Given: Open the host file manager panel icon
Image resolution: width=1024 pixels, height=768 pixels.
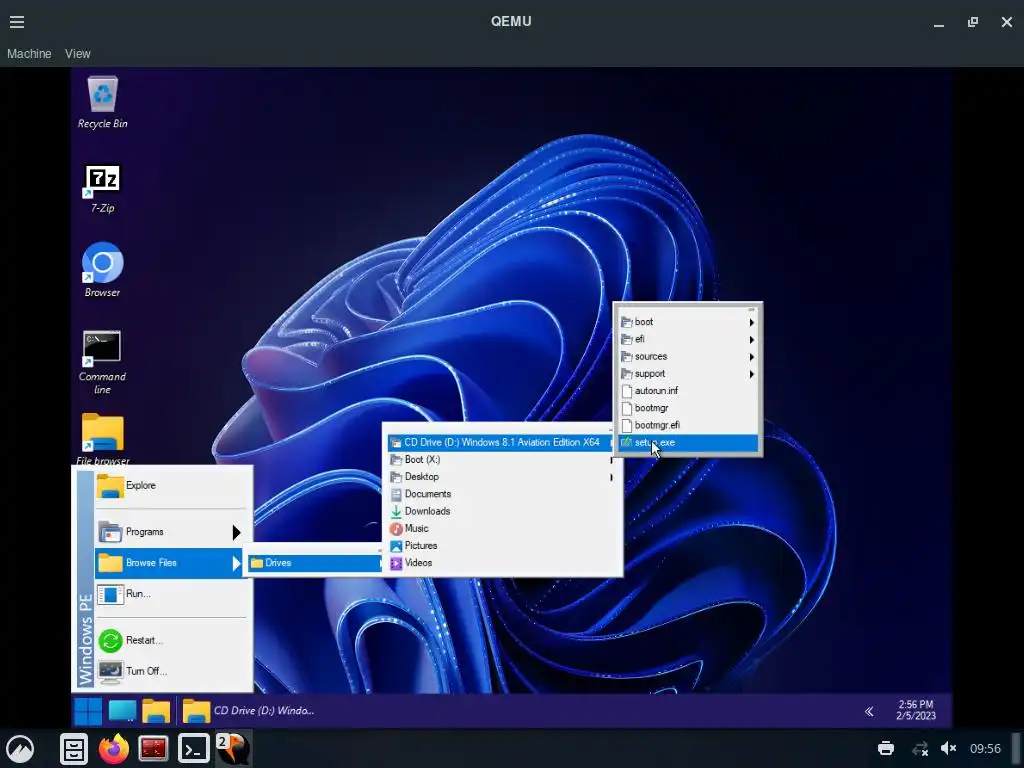Looking at the screenshot, I should tap(74, 748).
